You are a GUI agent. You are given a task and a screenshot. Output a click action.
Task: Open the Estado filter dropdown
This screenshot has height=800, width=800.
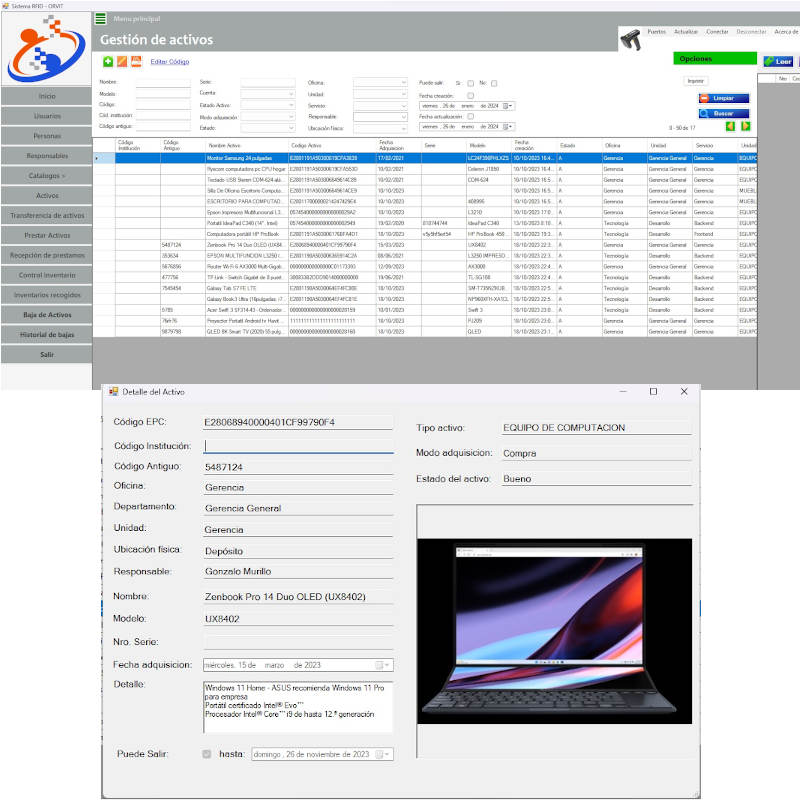click(x=268, y=128)
